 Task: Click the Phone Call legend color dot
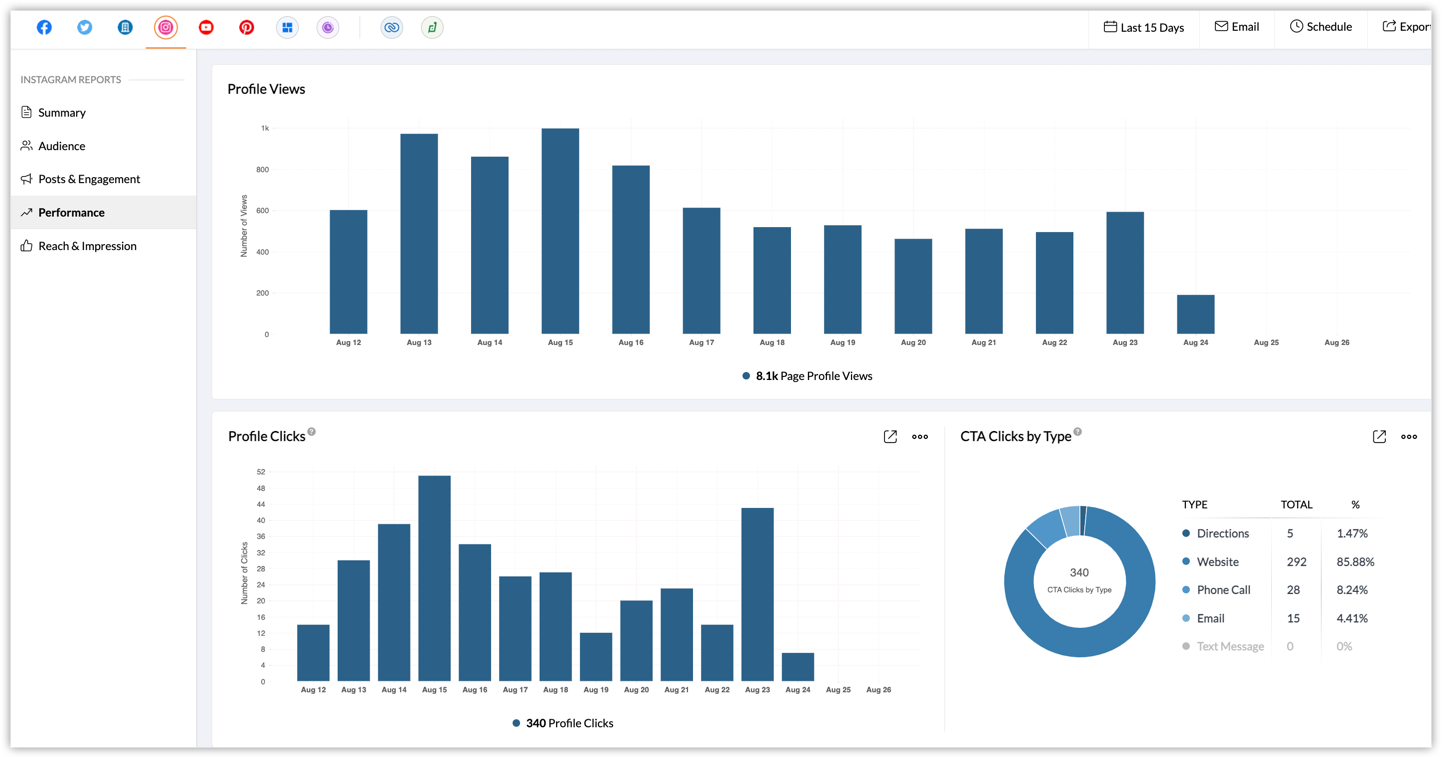[1186, 590]
